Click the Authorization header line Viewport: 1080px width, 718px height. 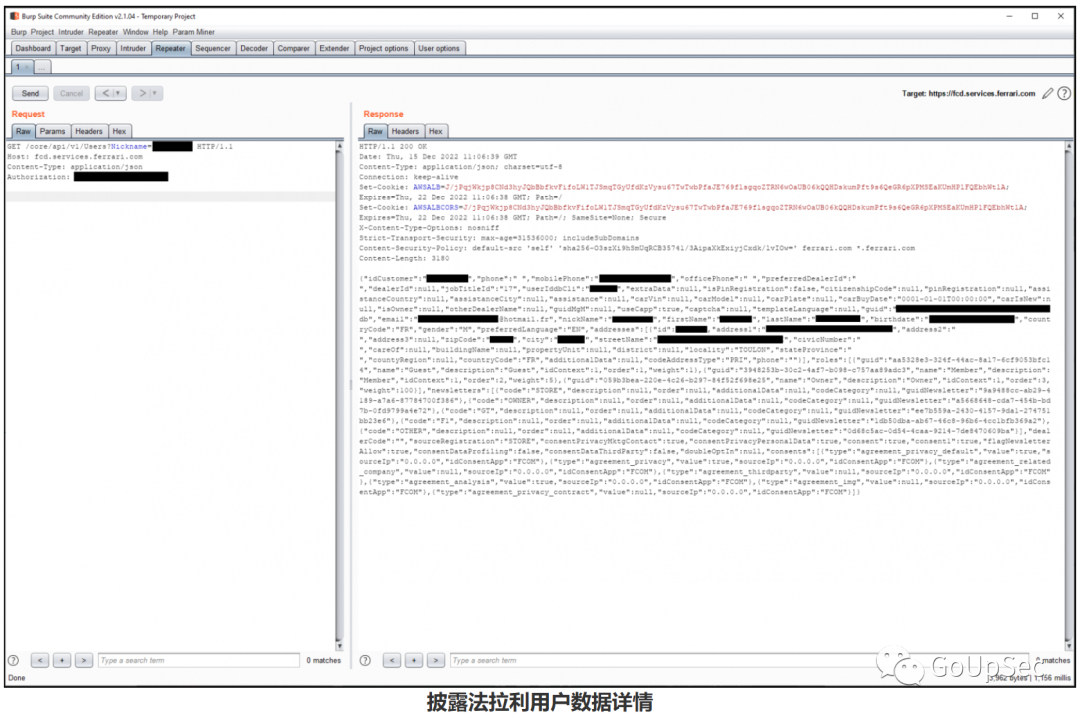pyautogui.click(x=87, y=177)
